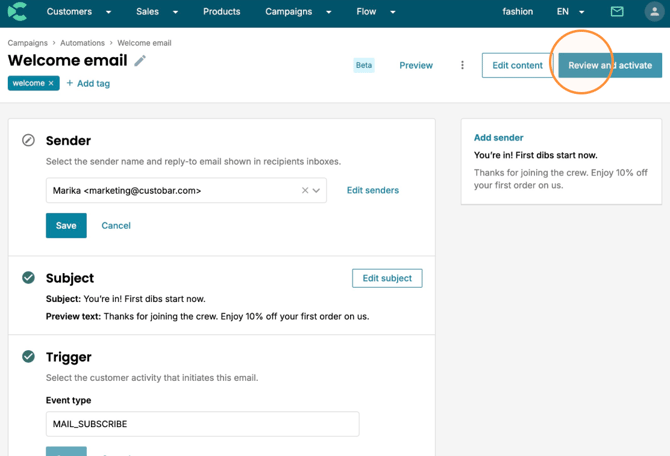Click the Welcome email breadcrumb
Screen dimensions: 670x456
pyautogui.click(x=144, y=43)
